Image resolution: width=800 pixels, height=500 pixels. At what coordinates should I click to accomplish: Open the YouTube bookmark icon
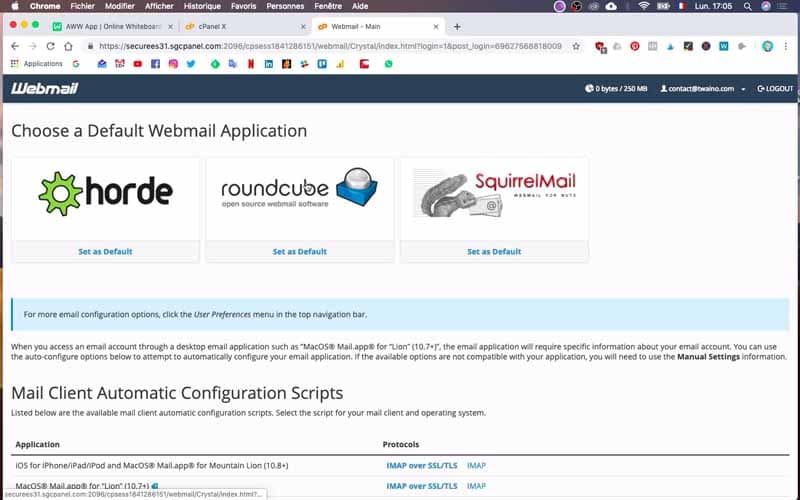[x=138, y=64]
